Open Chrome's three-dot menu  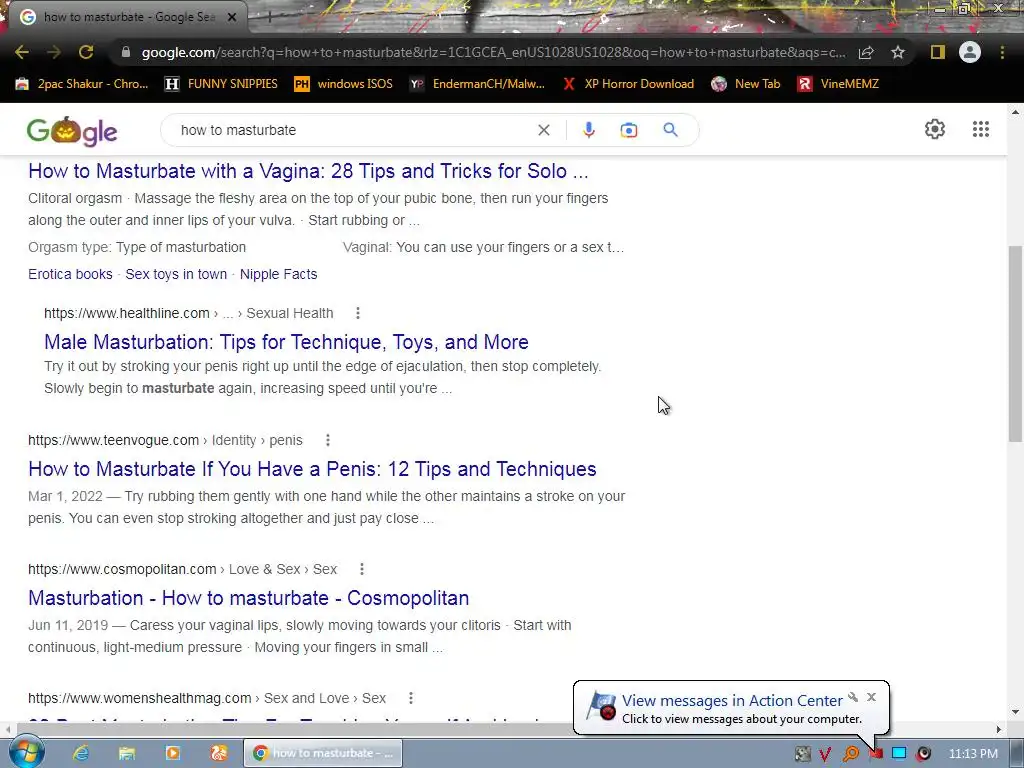point(1002,52)
